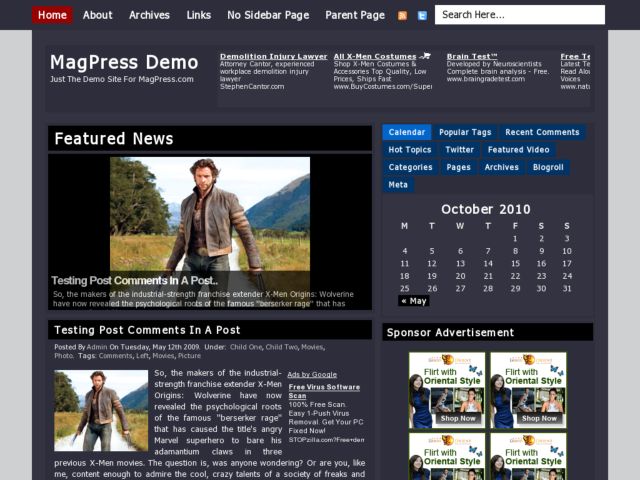The image size is (640, 480).
Task: Click the AdChoices icon beside X-Men Costumes ad
Action: (x=425, y=56)
